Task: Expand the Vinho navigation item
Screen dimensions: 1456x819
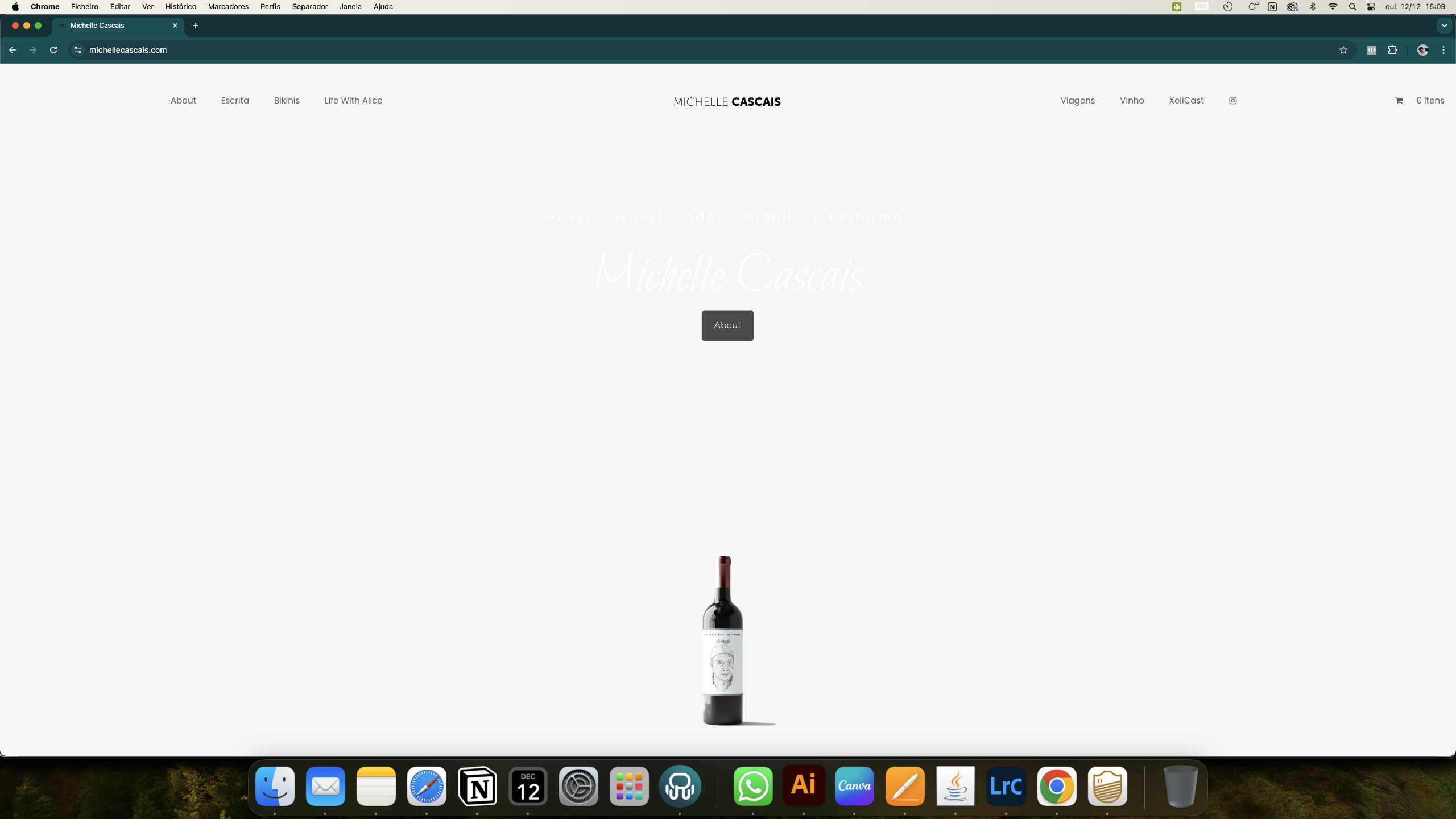Action: (1131, 100)
